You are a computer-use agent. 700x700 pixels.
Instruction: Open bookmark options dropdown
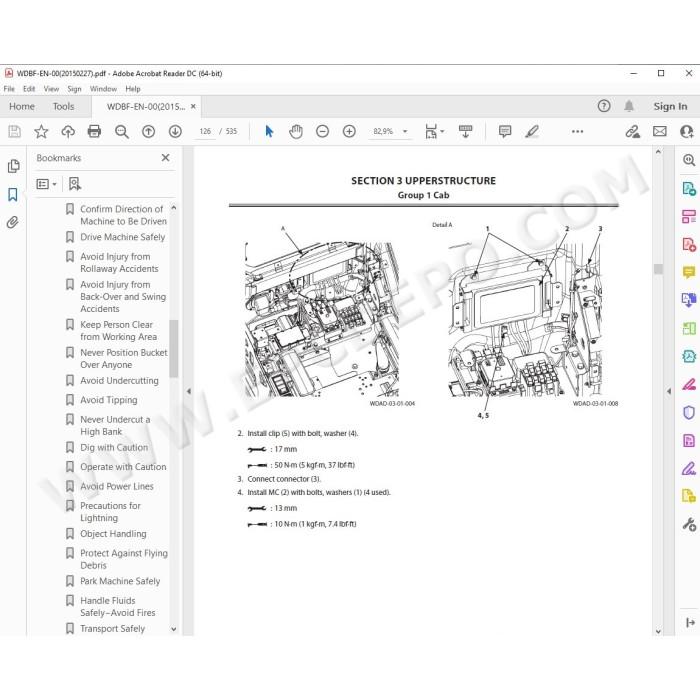click(46, 184)
